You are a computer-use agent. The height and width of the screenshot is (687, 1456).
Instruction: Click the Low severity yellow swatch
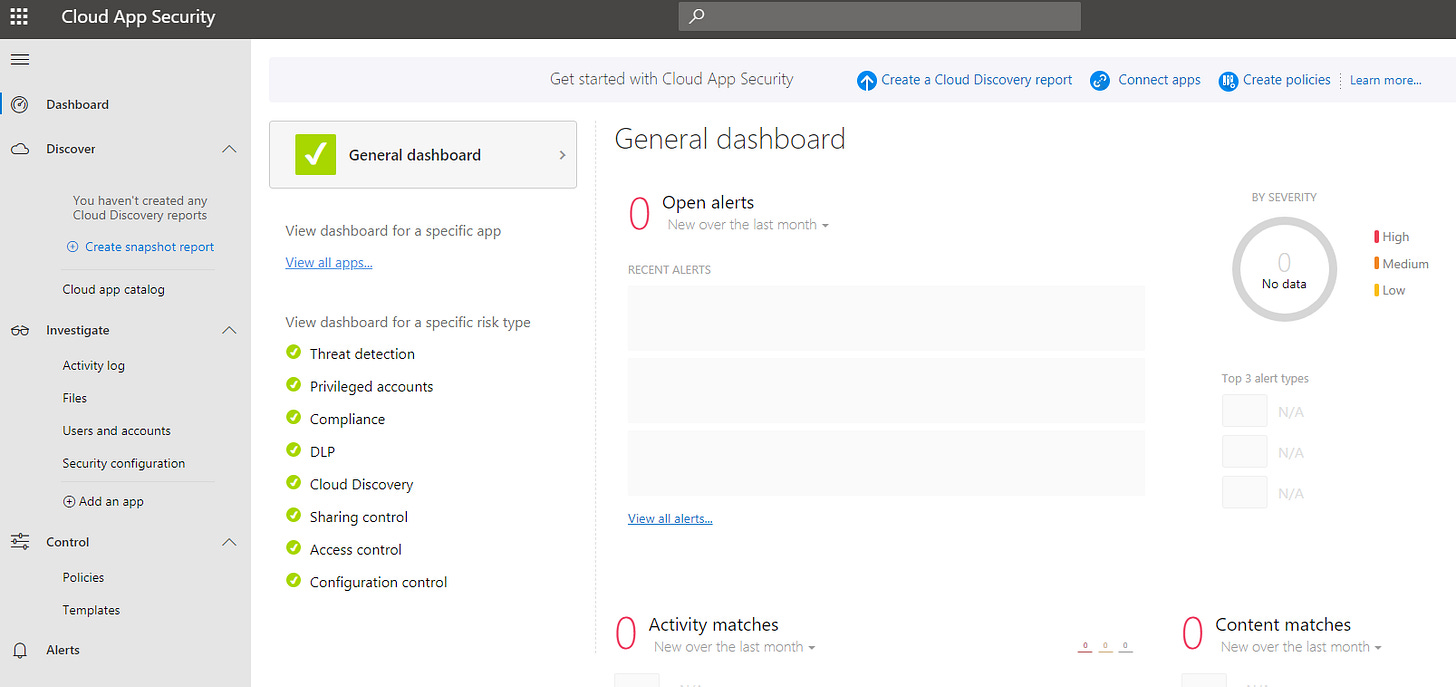tap(1377, 290)
